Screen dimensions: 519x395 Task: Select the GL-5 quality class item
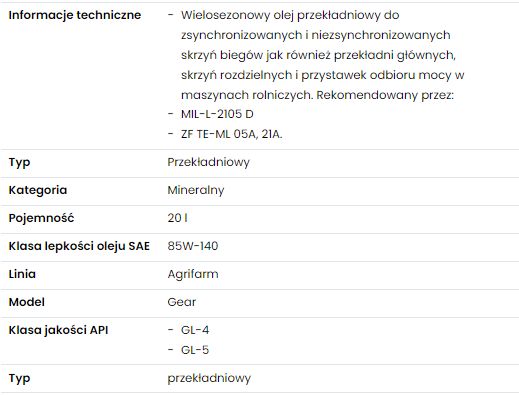coord(195,350)
